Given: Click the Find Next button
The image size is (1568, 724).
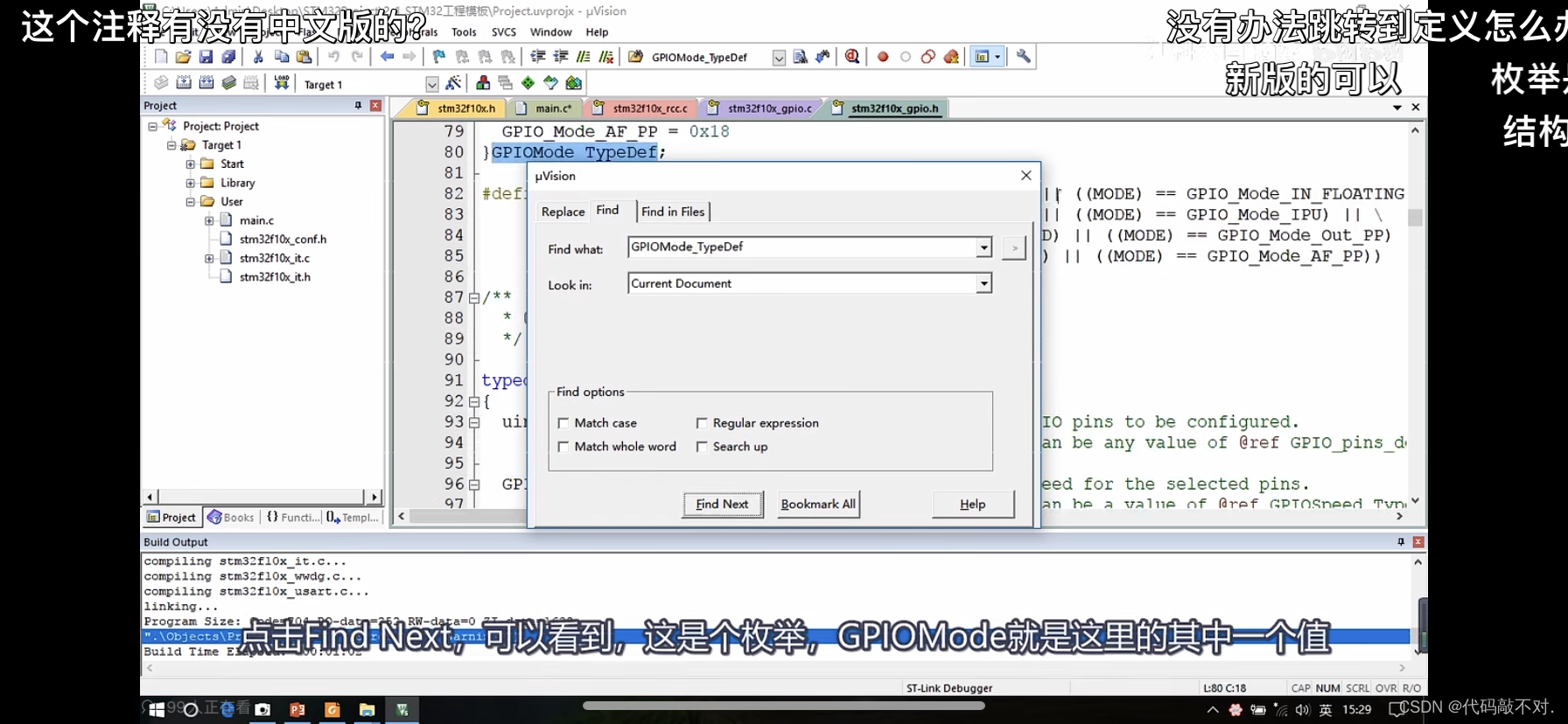Looking at the screenshot, I should pyautogui.click(x=723, y=505).
